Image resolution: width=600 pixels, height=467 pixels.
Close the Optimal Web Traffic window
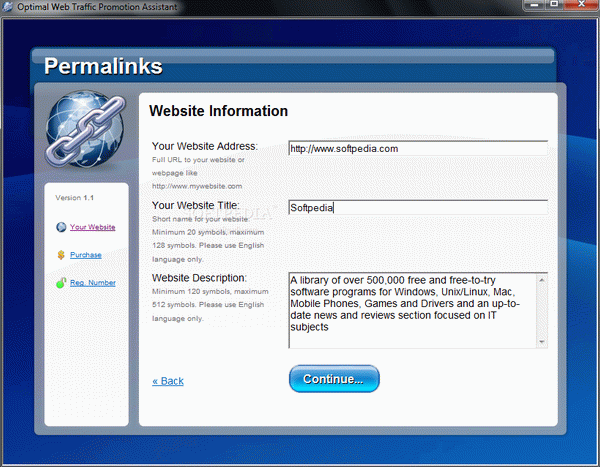581,5
